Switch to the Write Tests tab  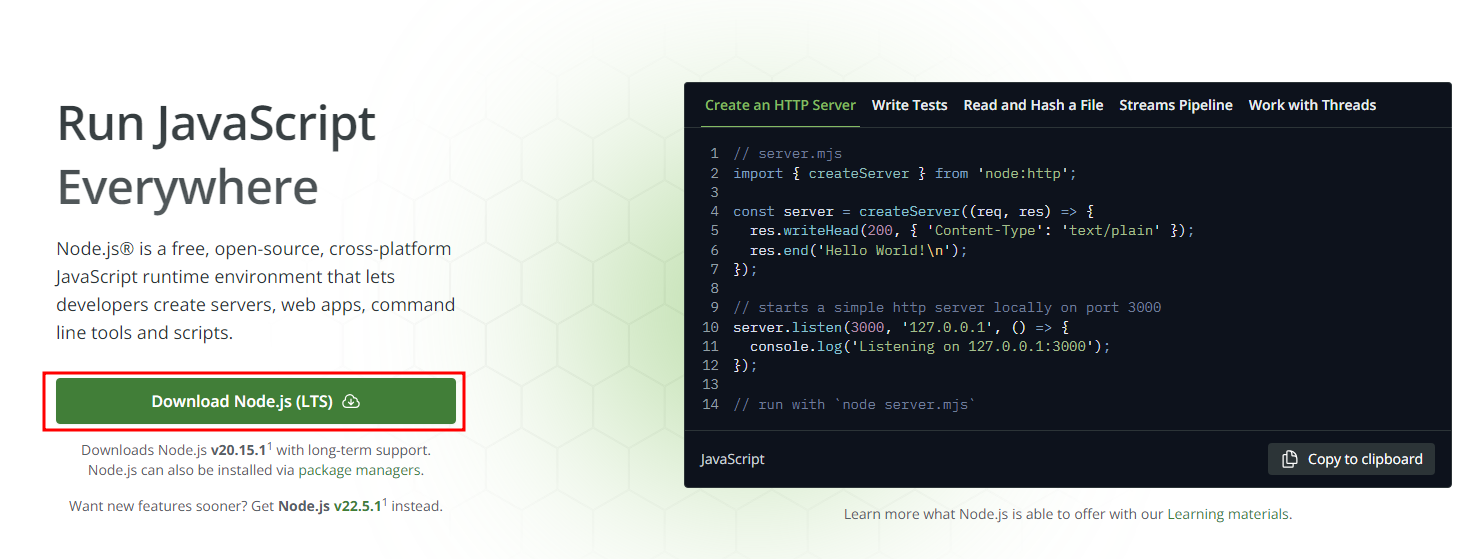(x=909, y=105)
